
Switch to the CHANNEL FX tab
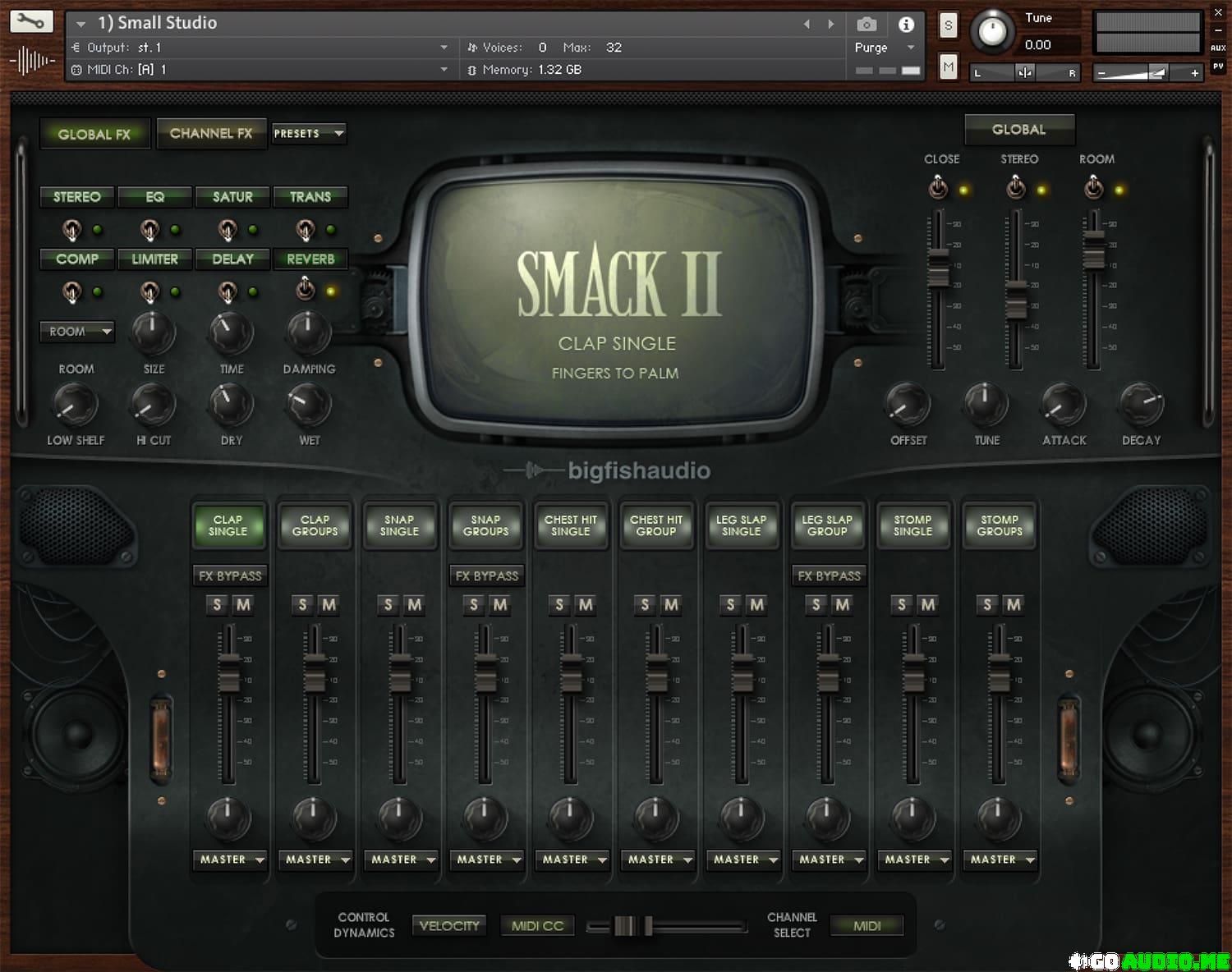211,133
